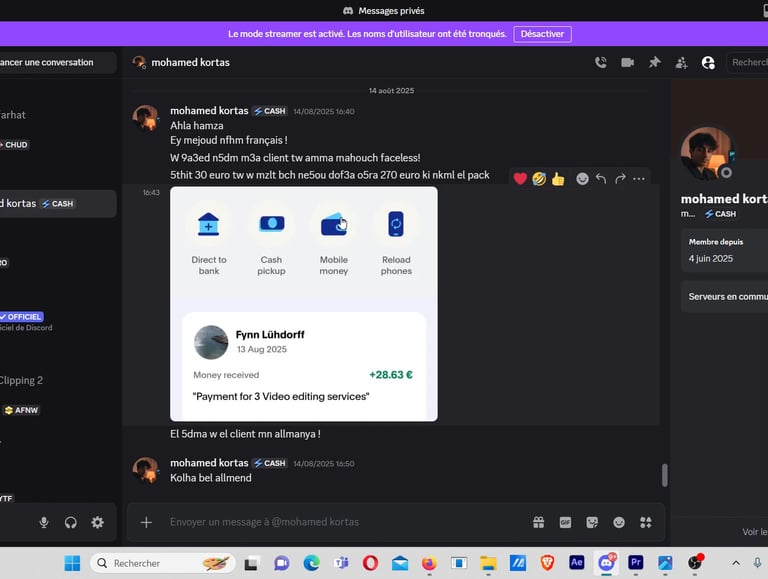768x579 pixels.
Task: Add friends to DM icon
Action: (681, 63)
